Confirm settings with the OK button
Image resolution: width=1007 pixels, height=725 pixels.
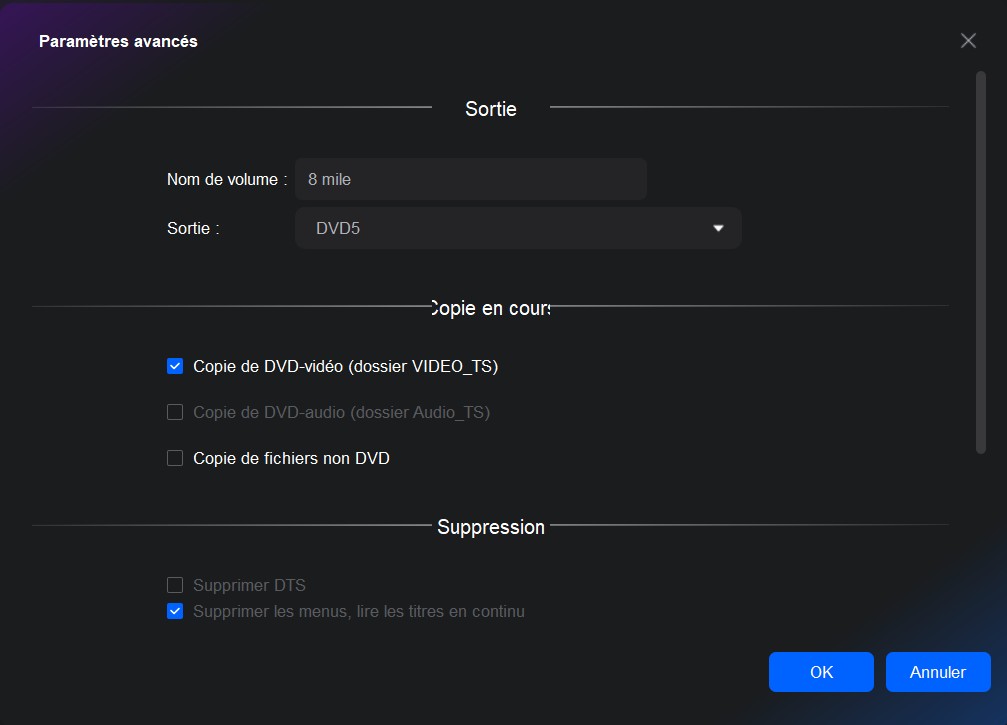[821, 672]
